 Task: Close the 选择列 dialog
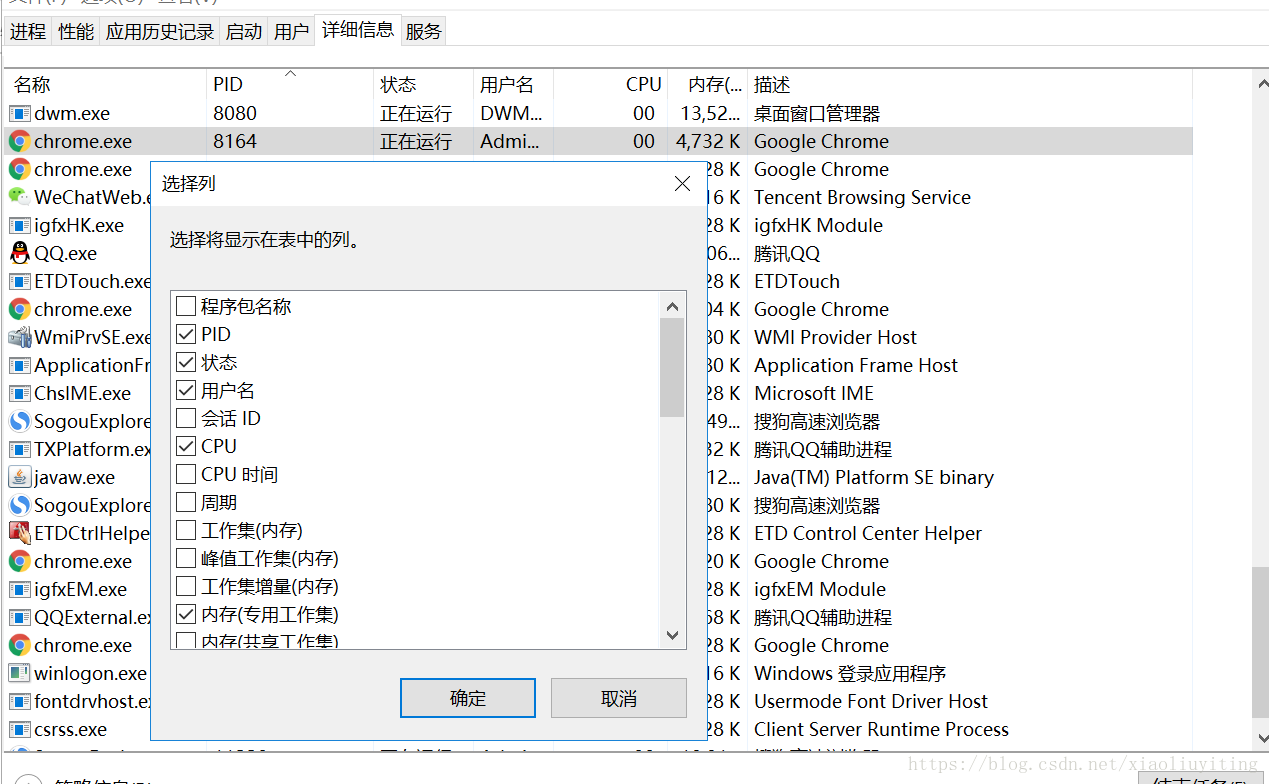pos(683,184)
